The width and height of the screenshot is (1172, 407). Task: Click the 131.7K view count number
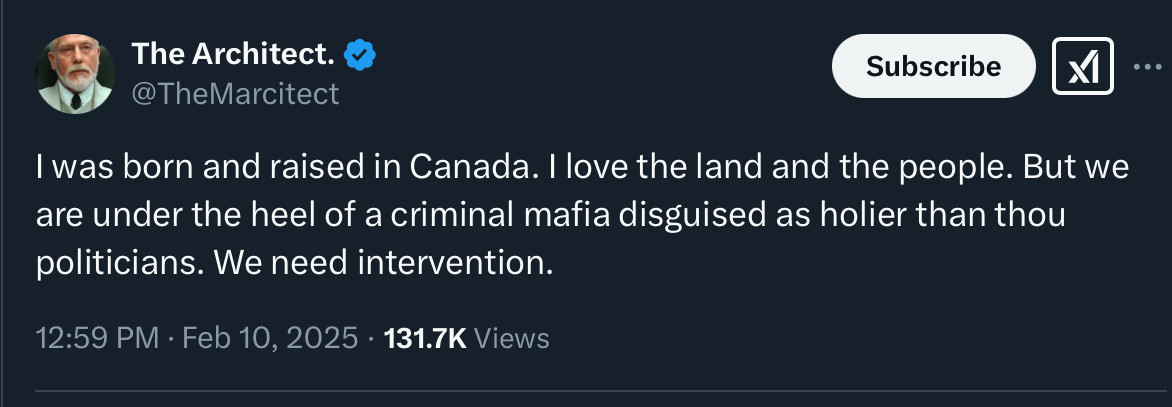[x=425, y=338]
